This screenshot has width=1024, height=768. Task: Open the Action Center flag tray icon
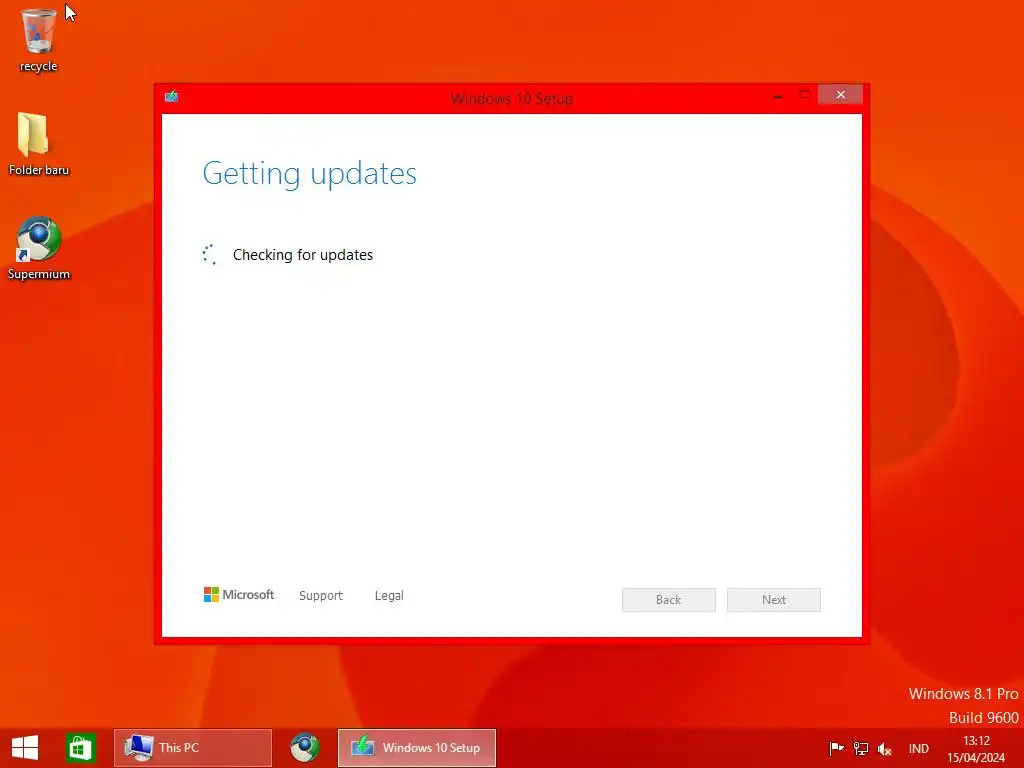[x=837, y=748]
